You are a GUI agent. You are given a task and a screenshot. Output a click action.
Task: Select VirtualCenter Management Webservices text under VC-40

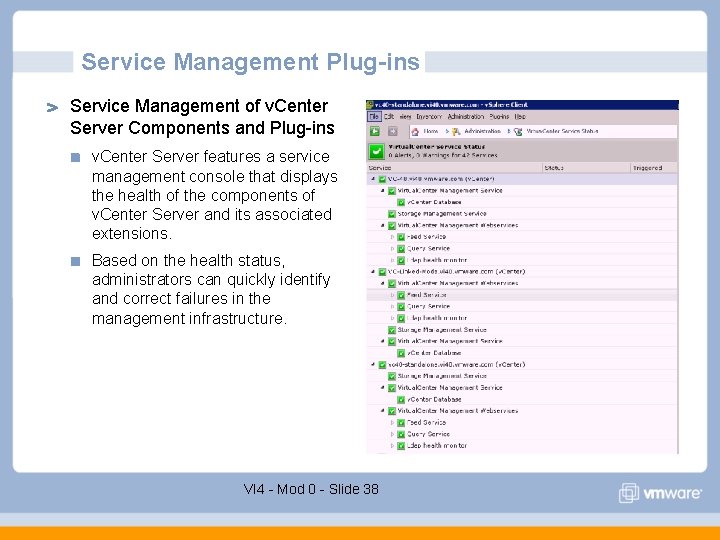coord(458,225)
